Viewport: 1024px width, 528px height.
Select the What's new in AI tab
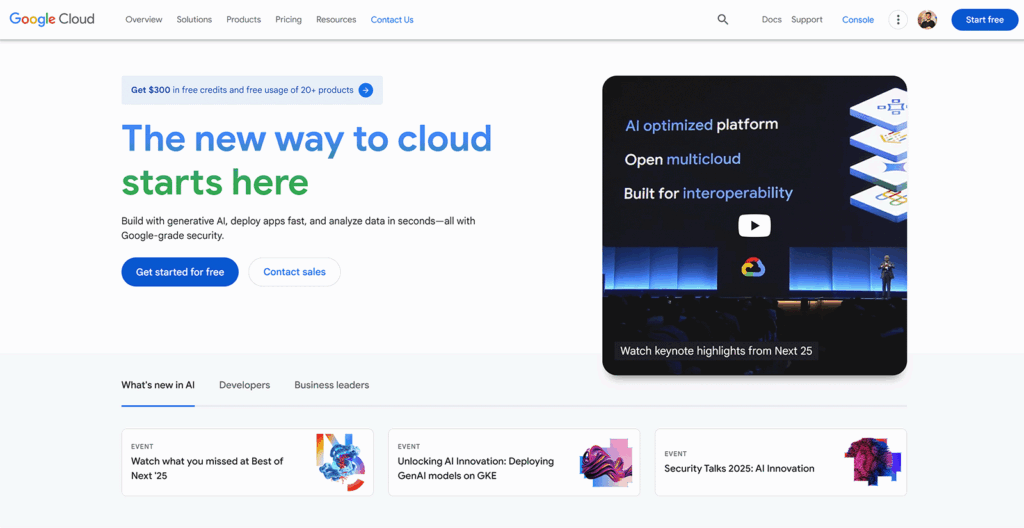click(x=158, y=385)
